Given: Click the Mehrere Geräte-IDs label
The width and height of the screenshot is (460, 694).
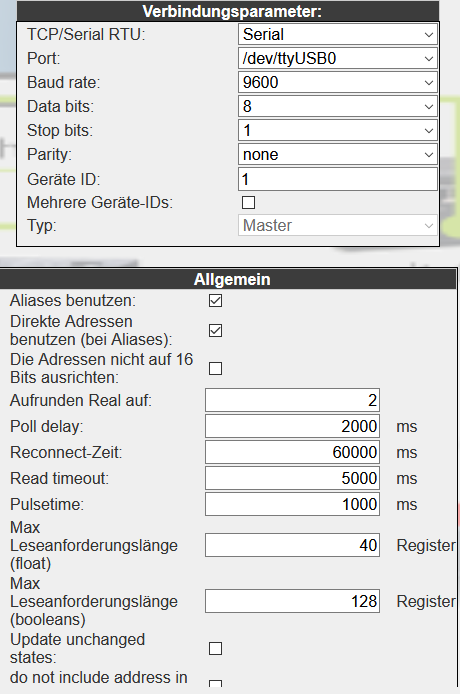Looking at the screenshot, I should coord(100,203).
